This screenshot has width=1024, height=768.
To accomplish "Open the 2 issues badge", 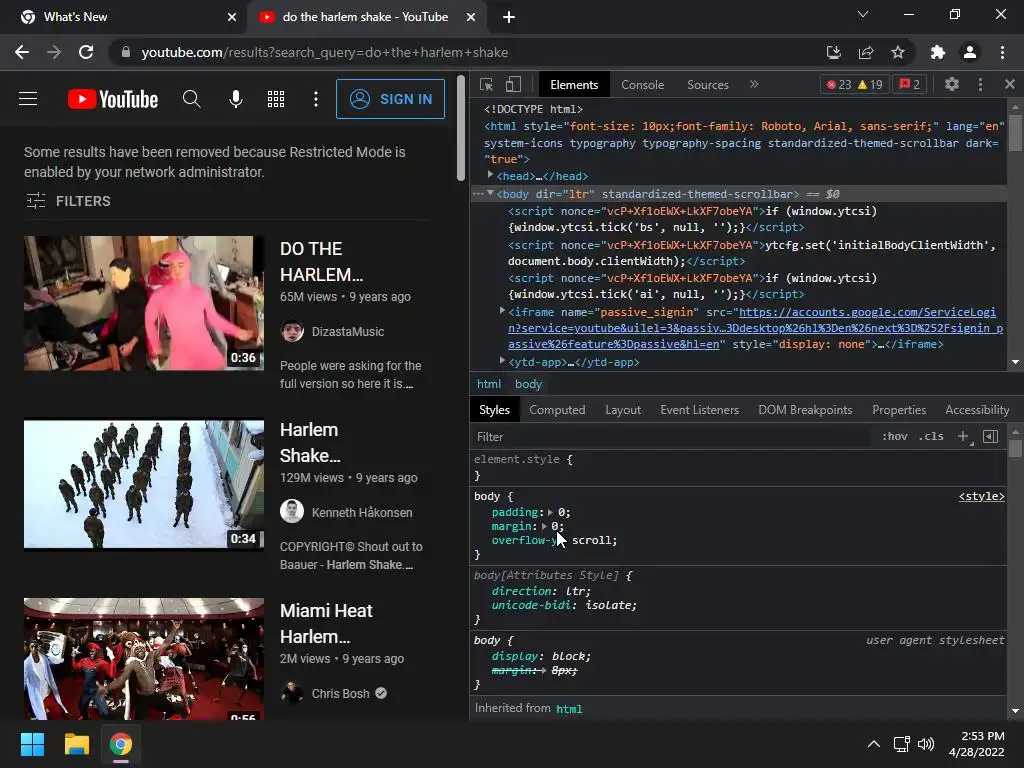I will (910, 84).
